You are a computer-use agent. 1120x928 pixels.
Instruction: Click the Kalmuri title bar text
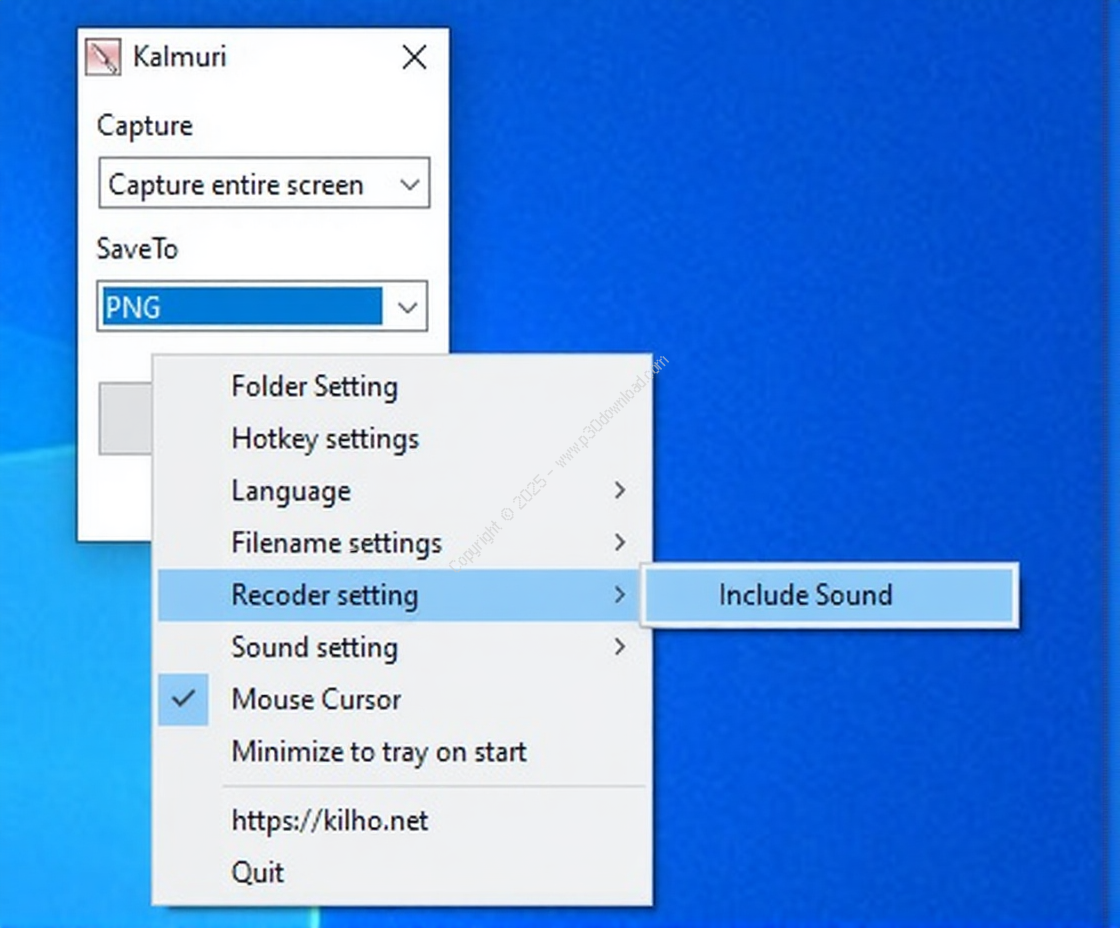click(180, 57)
